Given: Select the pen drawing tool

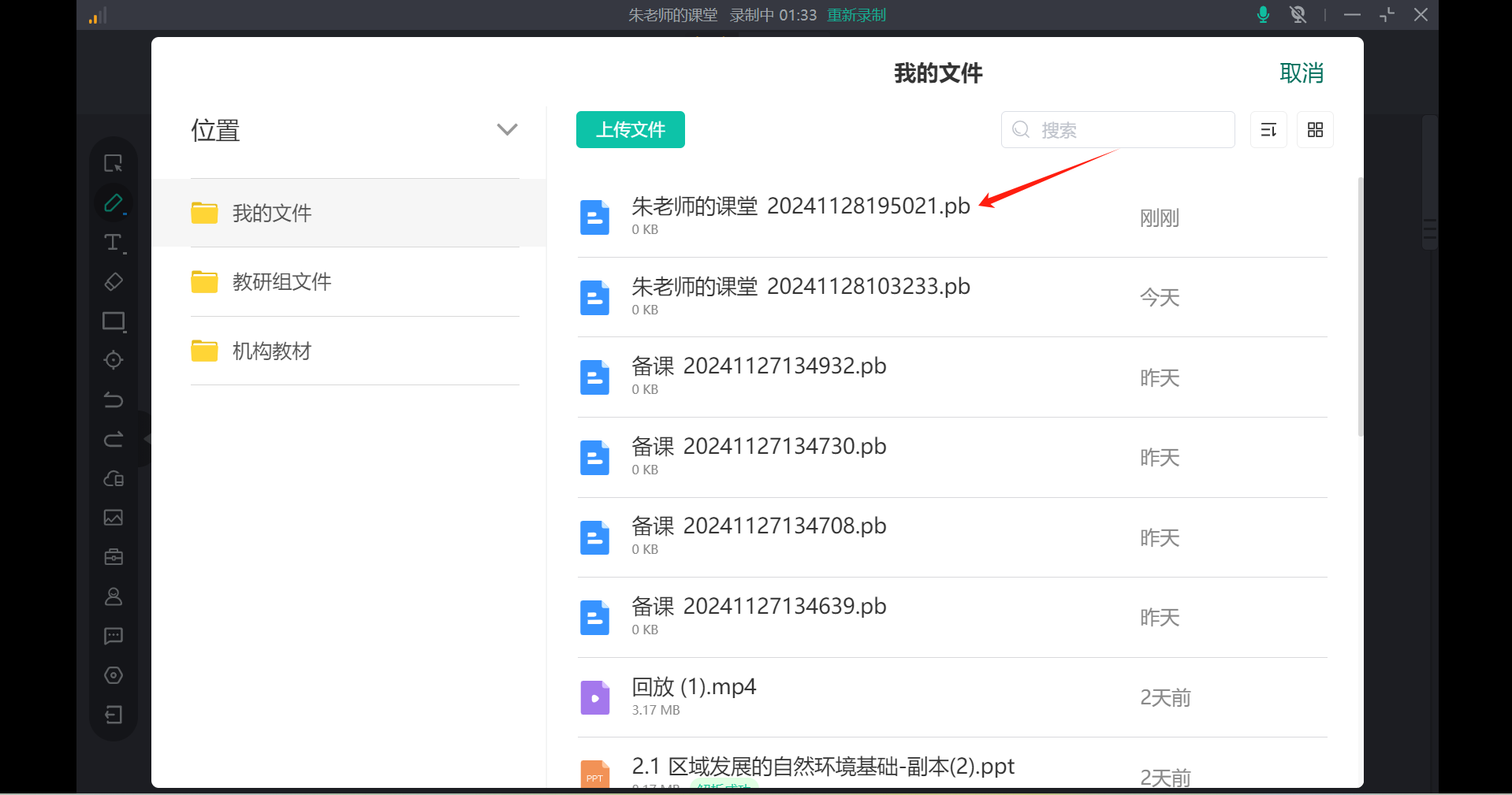Looking at the screenshot, I should point(114,202).
